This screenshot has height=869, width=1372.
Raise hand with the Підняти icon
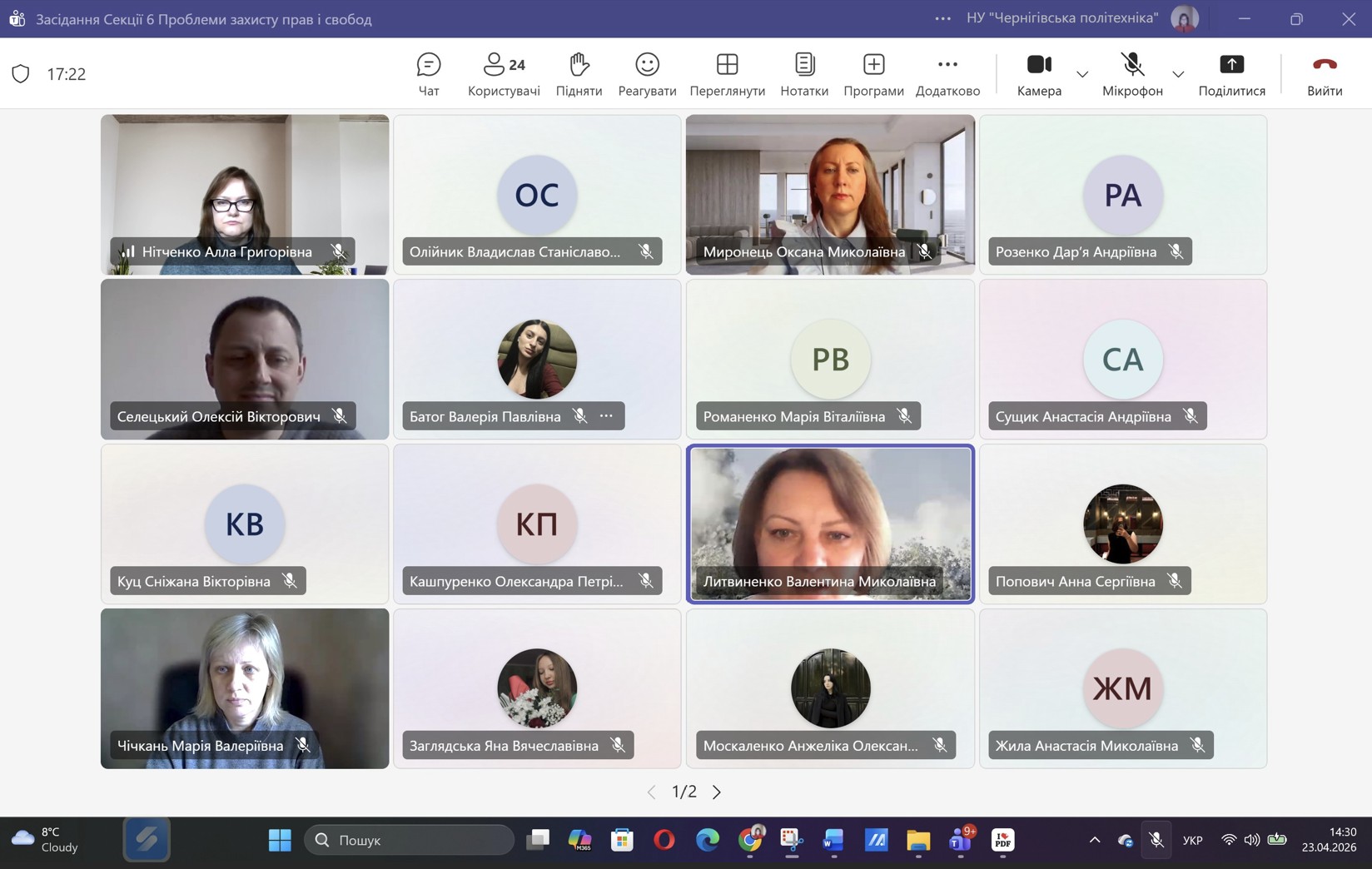(x=579, y=74)
